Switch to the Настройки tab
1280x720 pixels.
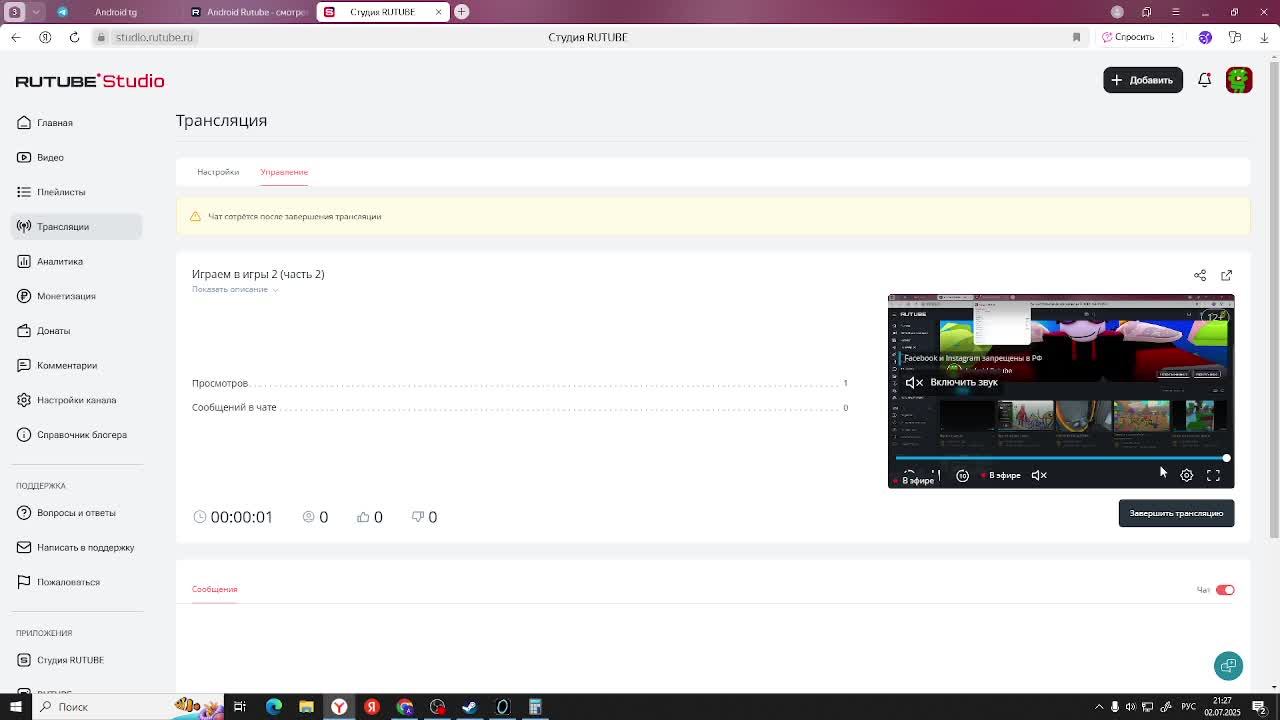[x=218, y=172]
